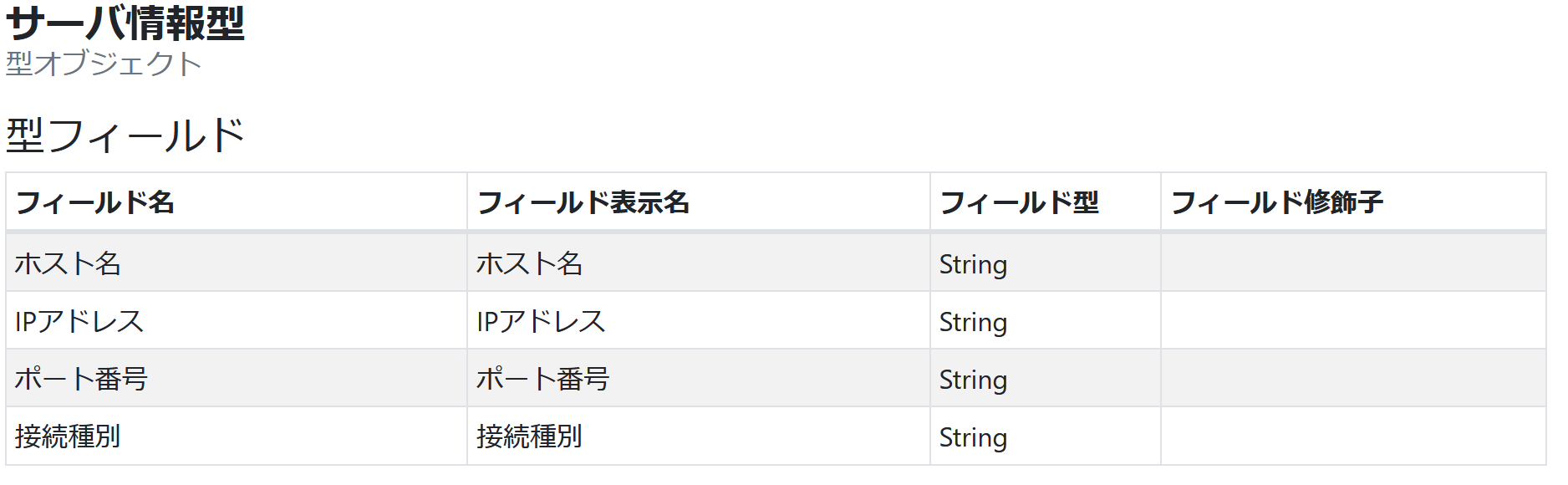Click ホスト名 in the フィールド表示名 column

click(x=529, y=264)
